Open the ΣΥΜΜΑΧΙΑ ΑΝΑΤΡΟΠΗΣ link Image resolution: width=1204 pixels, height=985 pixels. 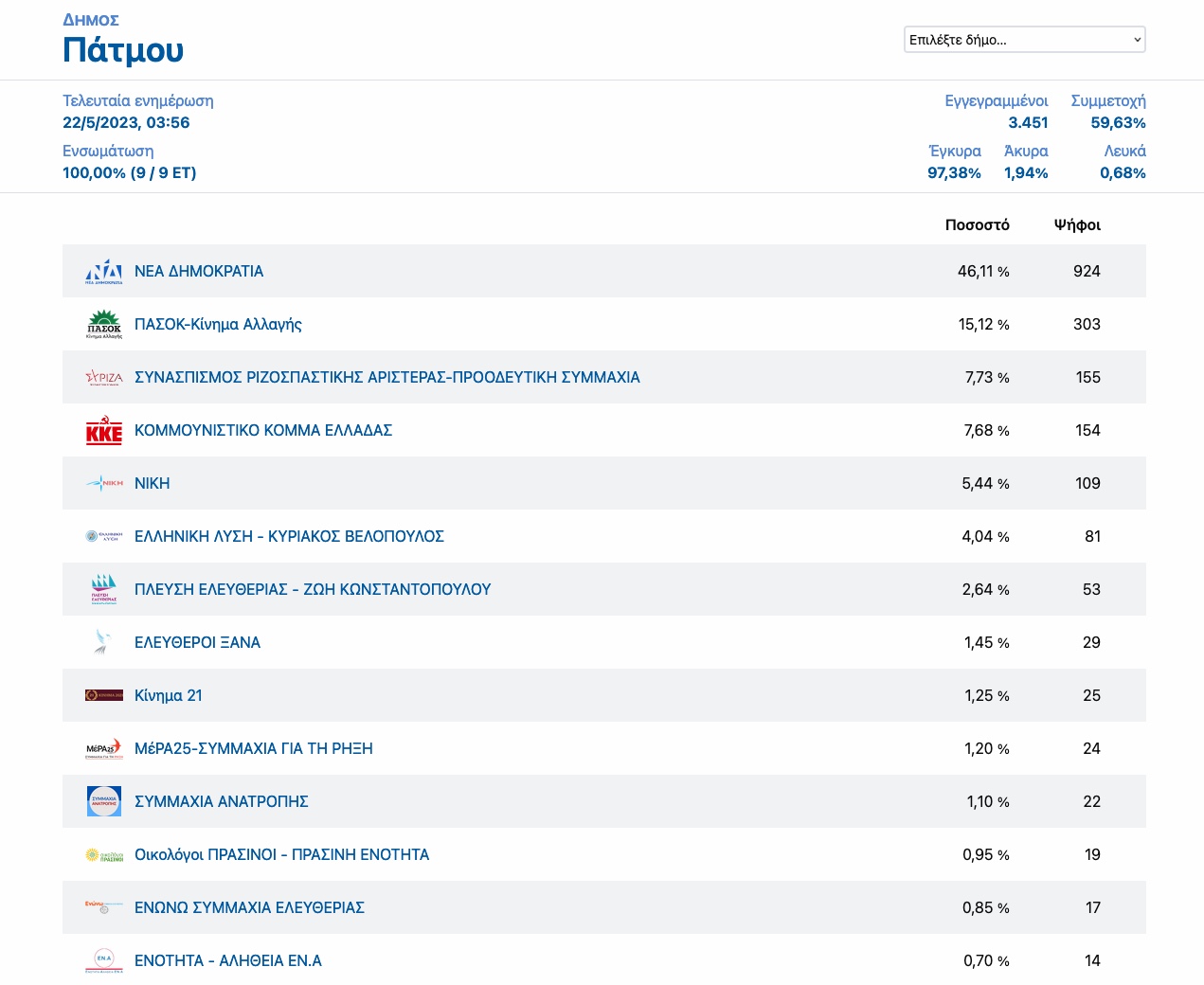pyautogui.click(x=222, y=801)
